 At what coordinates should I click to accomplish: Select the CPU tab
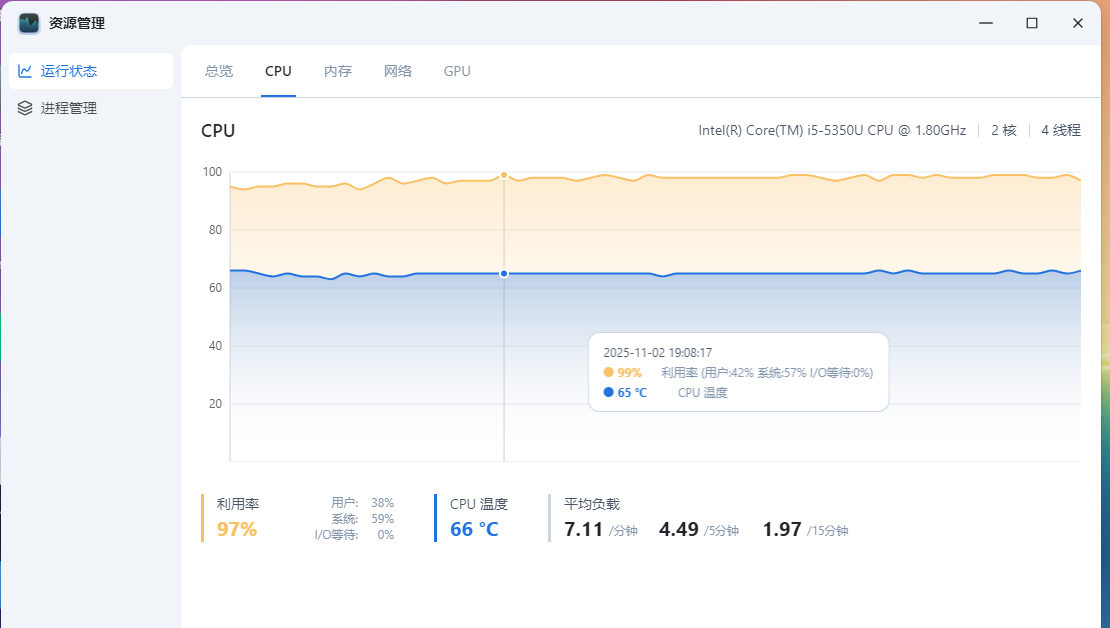tap(278, 72)
